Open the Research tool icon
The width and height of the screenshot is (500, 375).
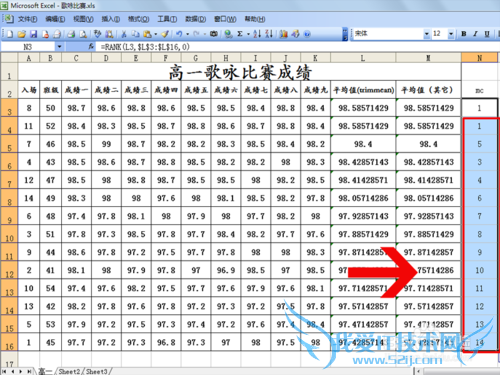click(109, 34)
